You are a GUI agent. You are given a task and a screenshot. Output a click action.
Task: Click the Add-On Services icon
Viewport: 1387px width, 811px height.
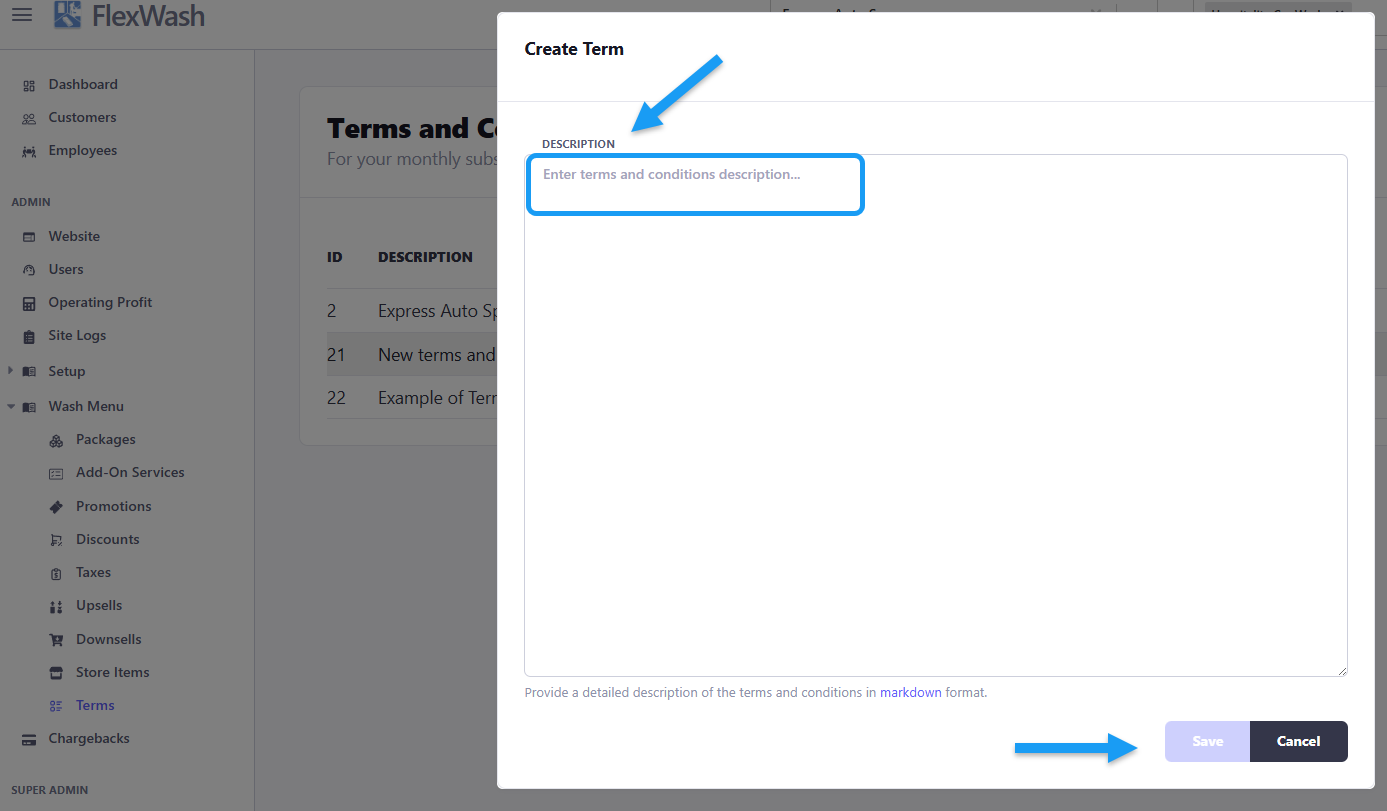point(56,473)
